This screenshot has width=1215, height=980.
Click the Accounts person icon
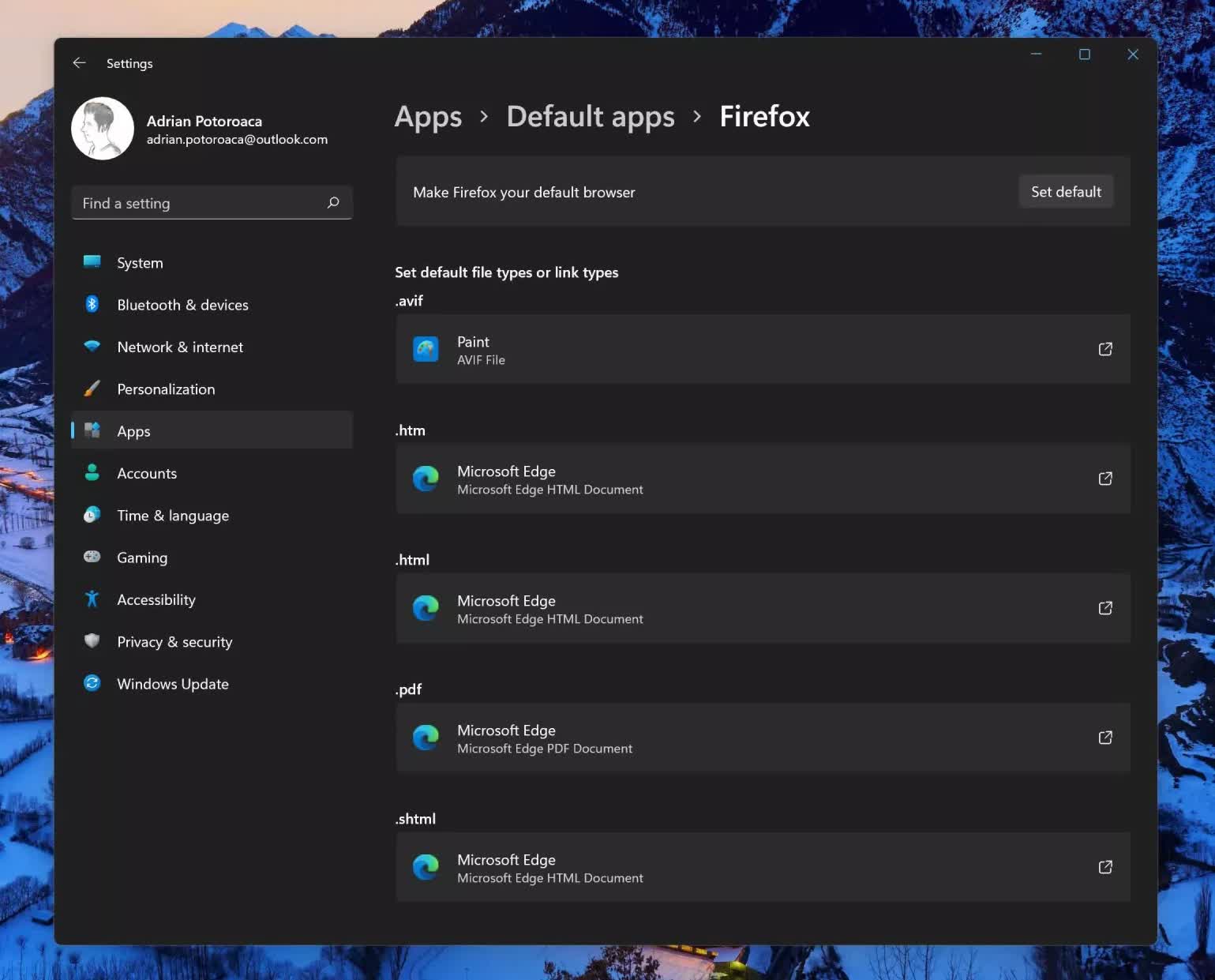coord(92,472)
